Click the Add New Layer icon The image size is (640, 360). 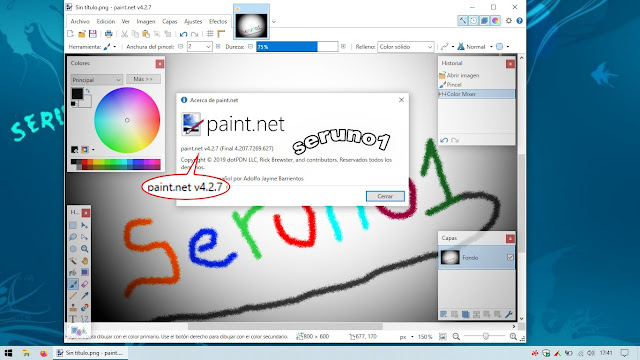click(444, 314)
